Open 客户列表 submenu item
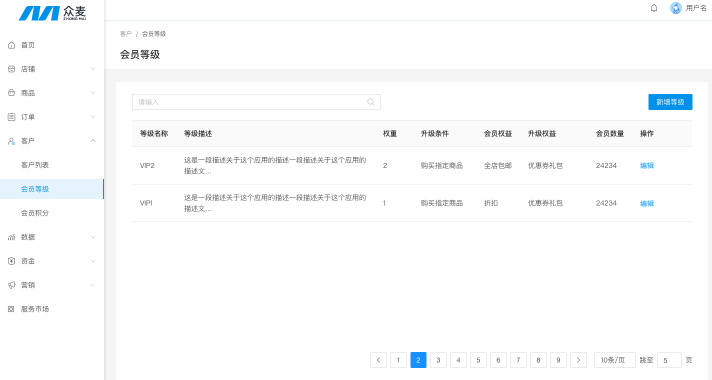This screenshot has width=712, height=380. tap(35, 165)
